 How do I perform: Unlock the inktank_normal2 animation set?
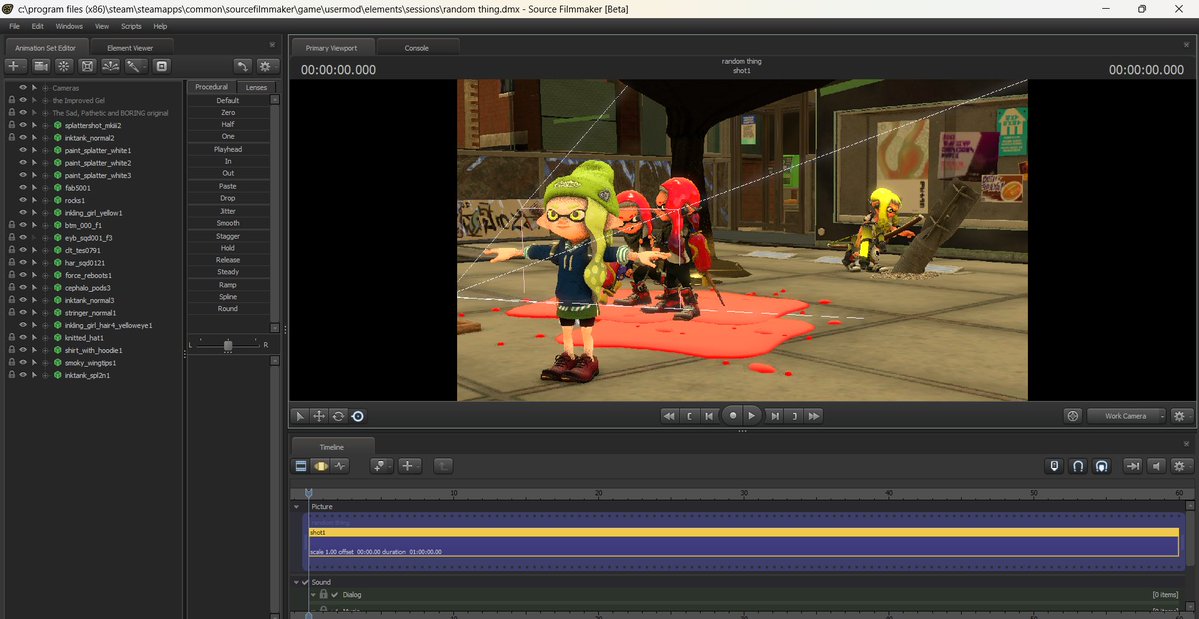[11, 138]
